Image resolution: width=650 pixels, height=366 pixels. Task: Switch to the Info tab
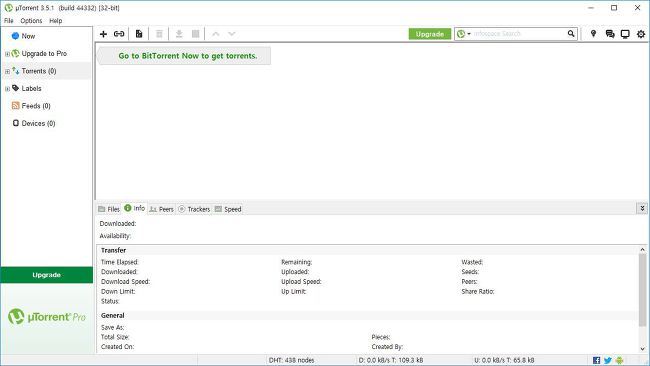tap(135, 208)
